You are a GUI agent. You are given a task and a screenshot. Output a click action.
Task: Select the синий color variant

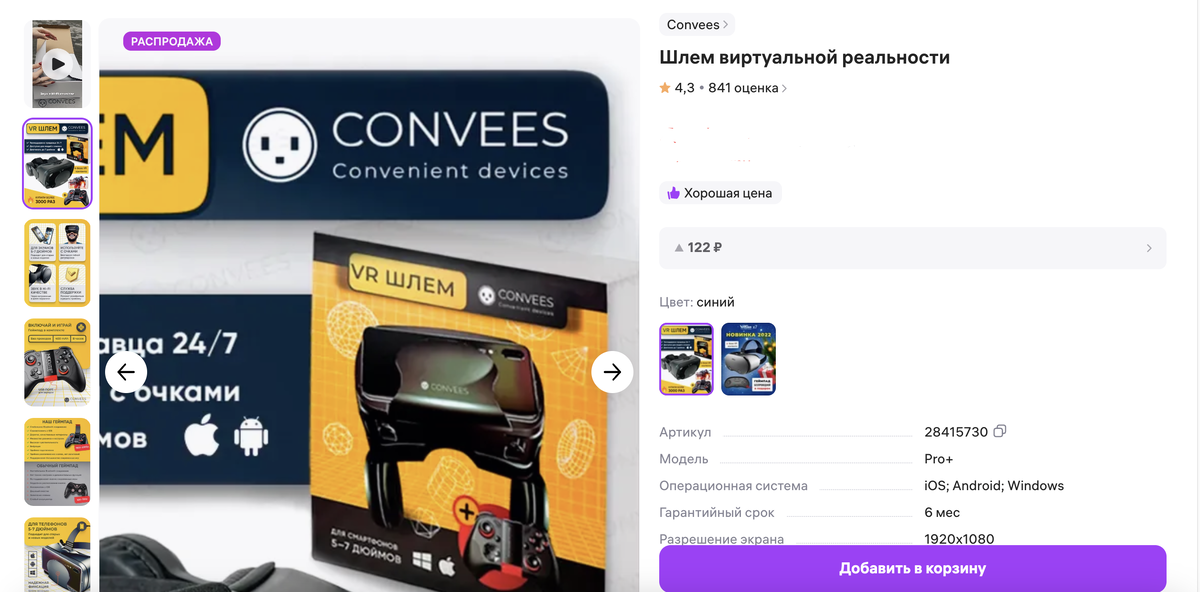[686, 359]
